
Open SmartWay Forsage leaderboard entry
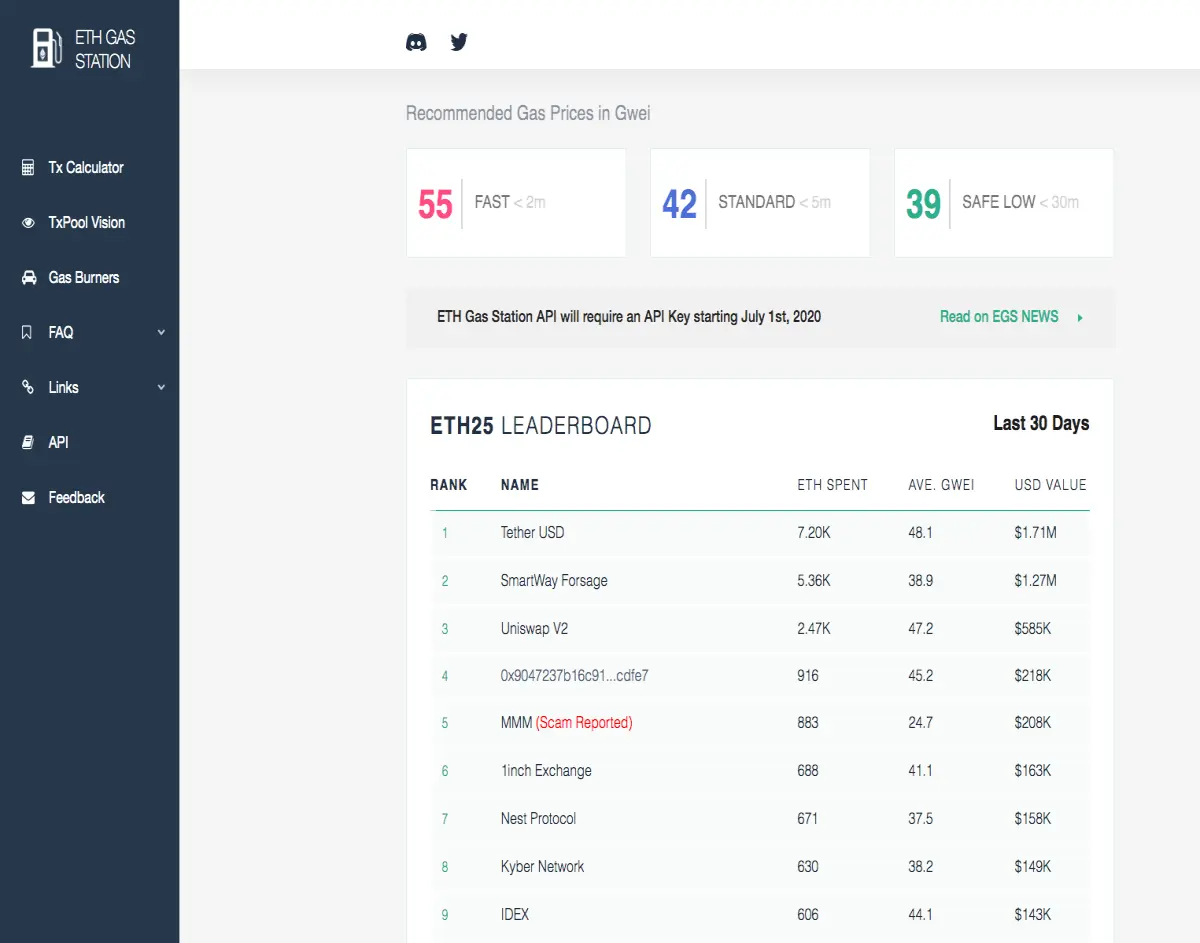[554, 581]
